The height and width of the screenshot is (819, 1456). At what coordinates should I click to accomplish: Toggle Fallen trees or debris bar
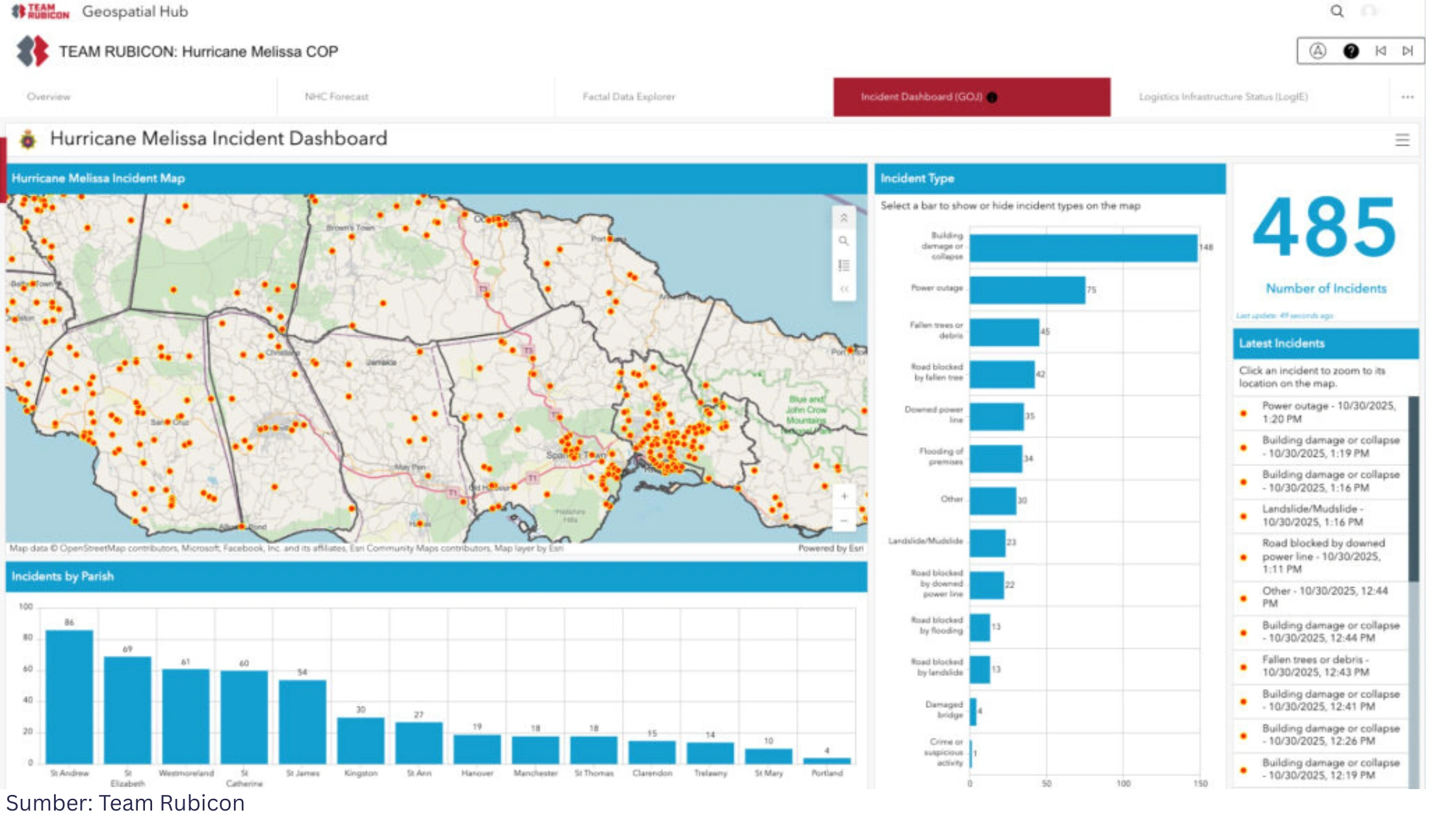pos(1004,332)
